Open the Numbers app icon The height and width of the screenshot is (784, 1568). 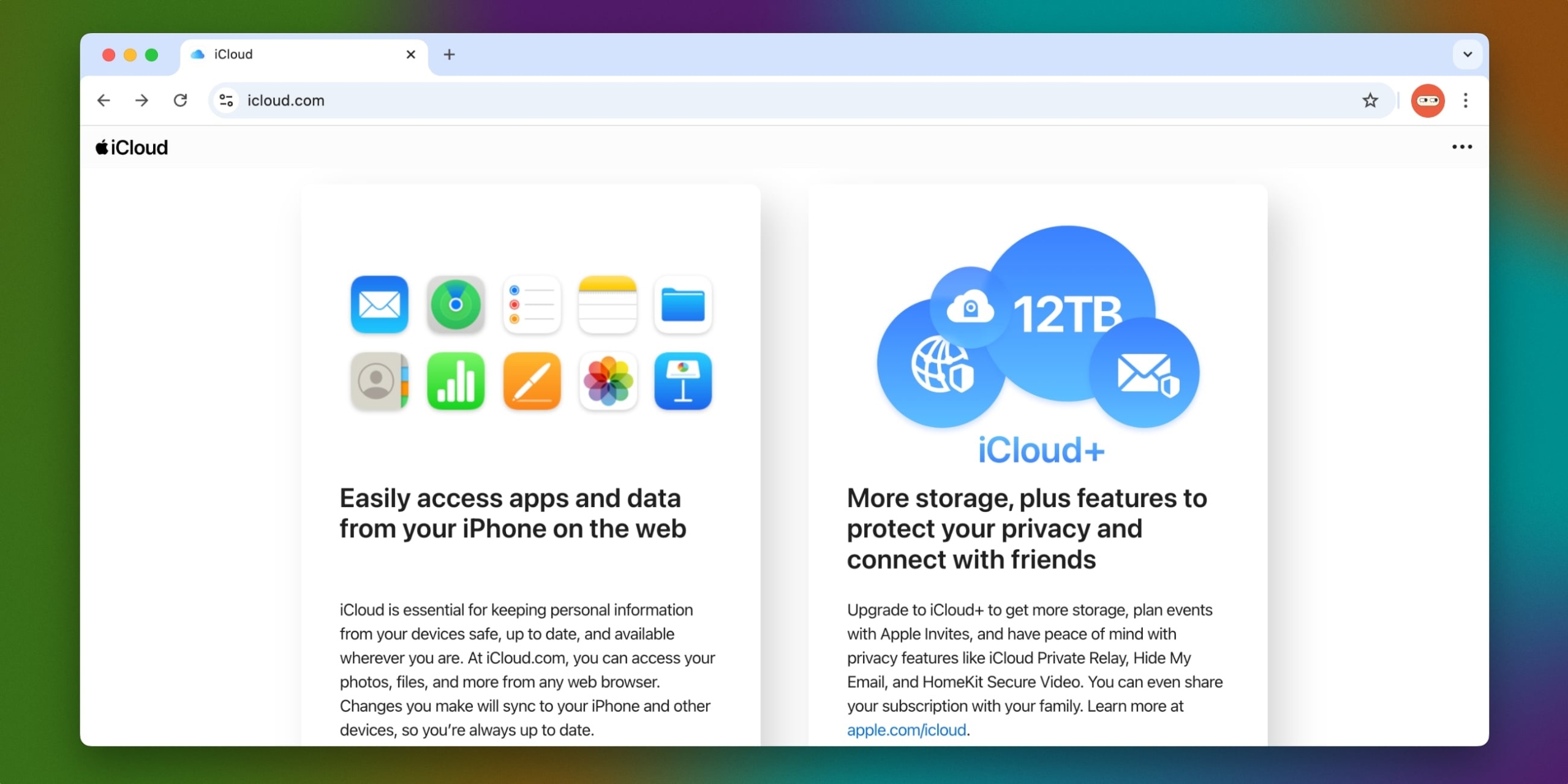click(455, 381)
